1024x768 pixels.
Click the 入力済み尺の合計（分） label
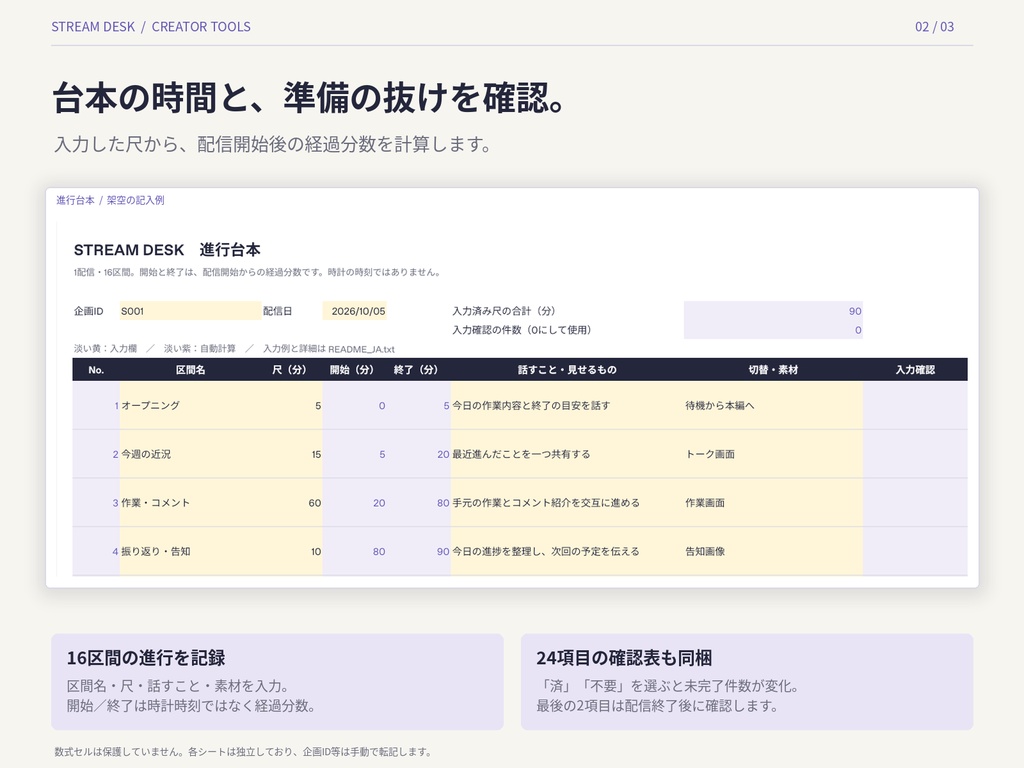[504, 311]
